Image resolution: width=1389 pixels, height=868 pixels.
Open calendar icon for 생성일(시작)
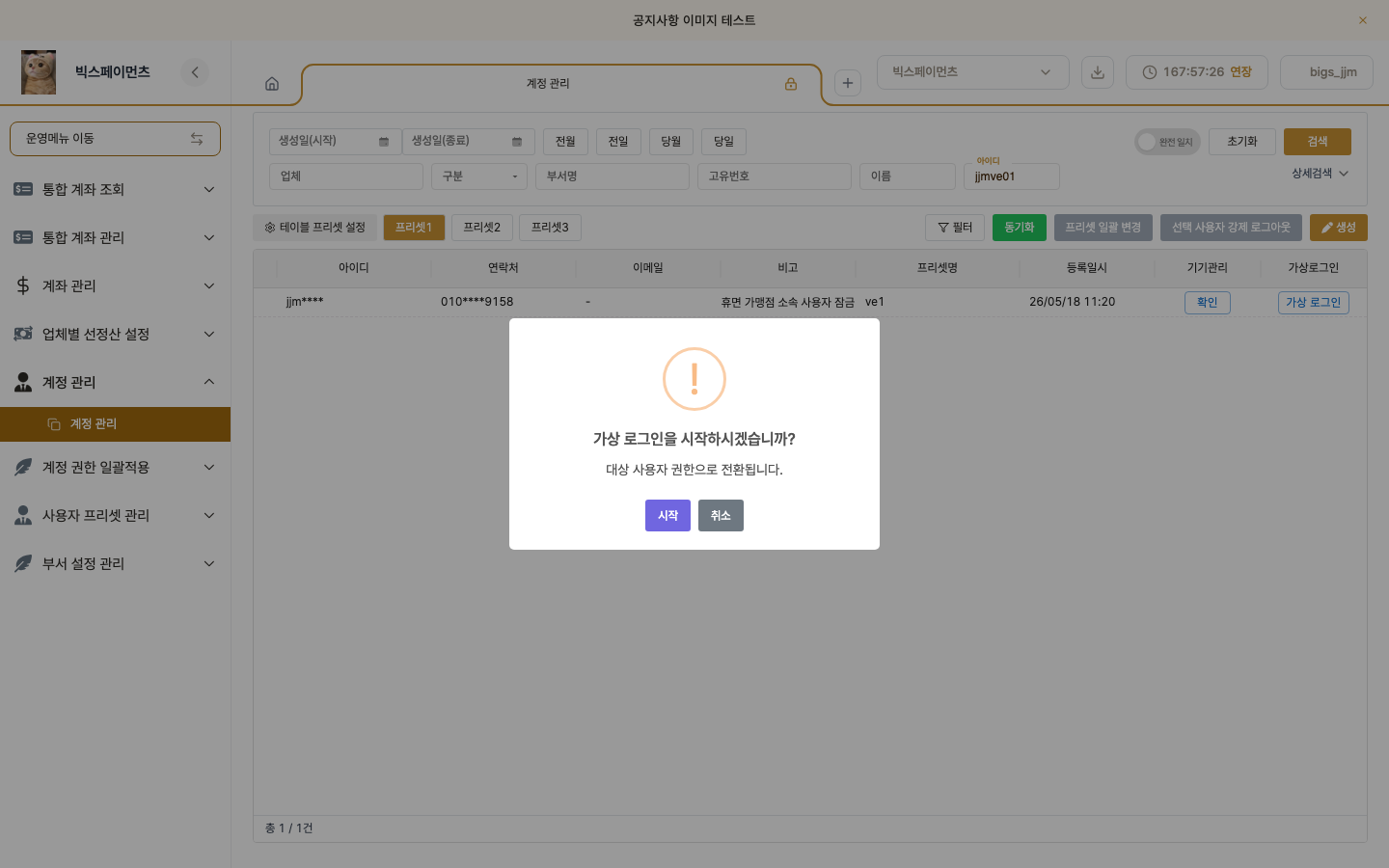[x=384, y=142]
